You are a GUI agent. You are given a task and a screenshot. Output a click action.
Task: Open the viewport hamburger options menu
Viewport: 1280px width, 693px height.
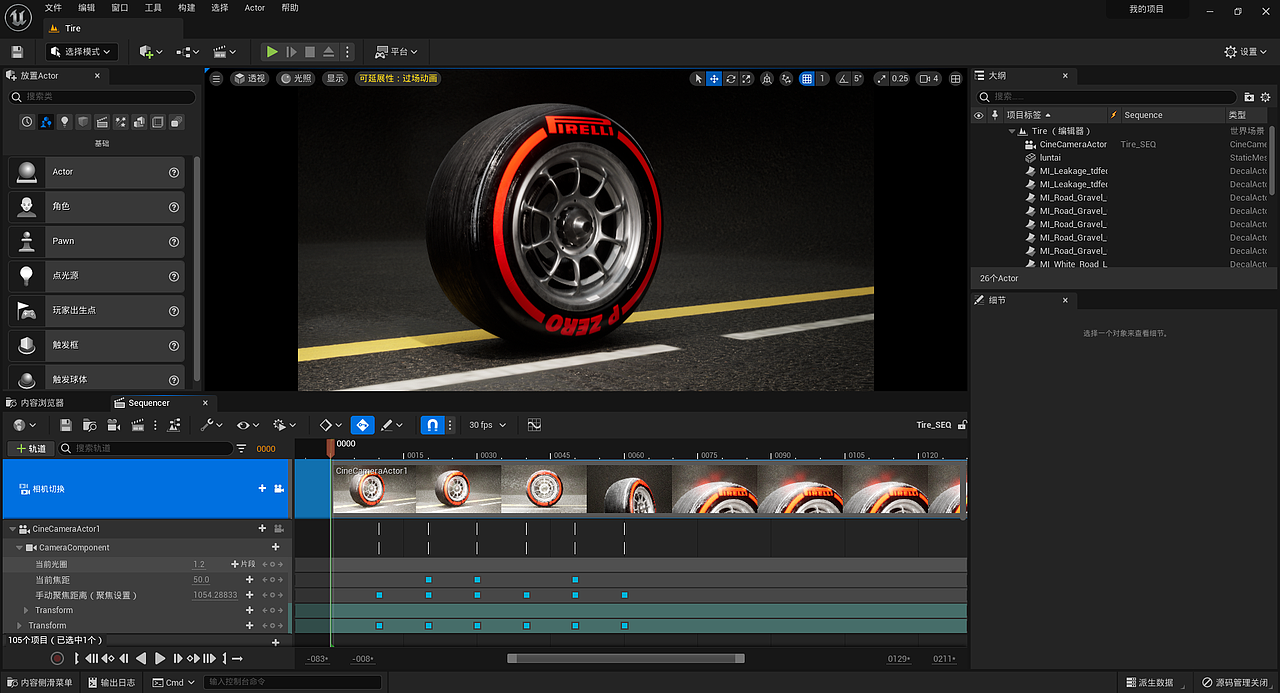coord(216,78)
